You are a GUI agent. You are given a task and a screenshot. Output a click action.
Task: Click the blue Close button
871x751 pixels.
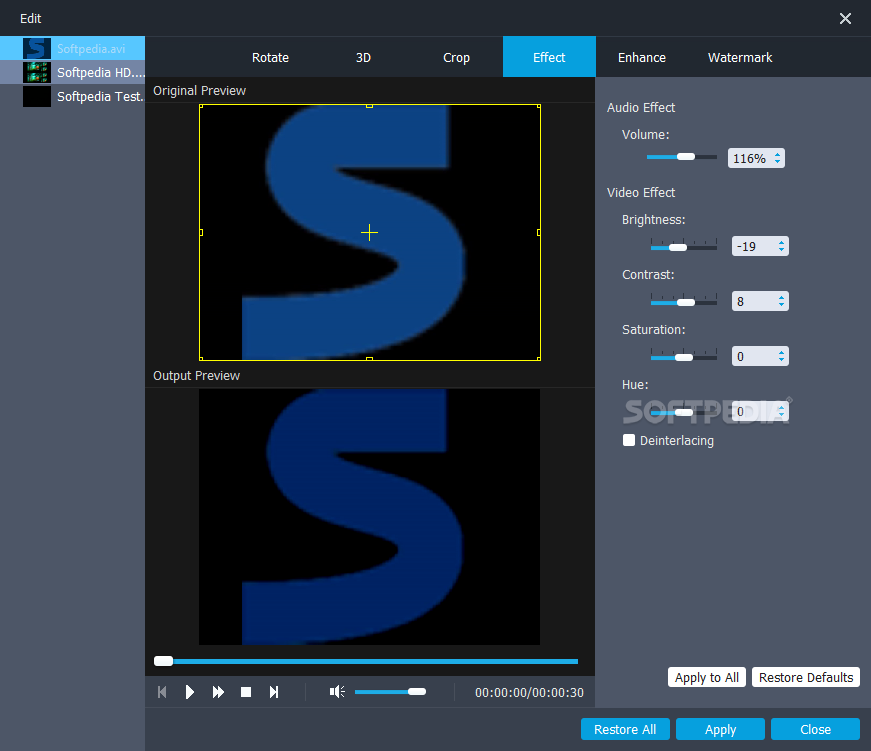815,729
